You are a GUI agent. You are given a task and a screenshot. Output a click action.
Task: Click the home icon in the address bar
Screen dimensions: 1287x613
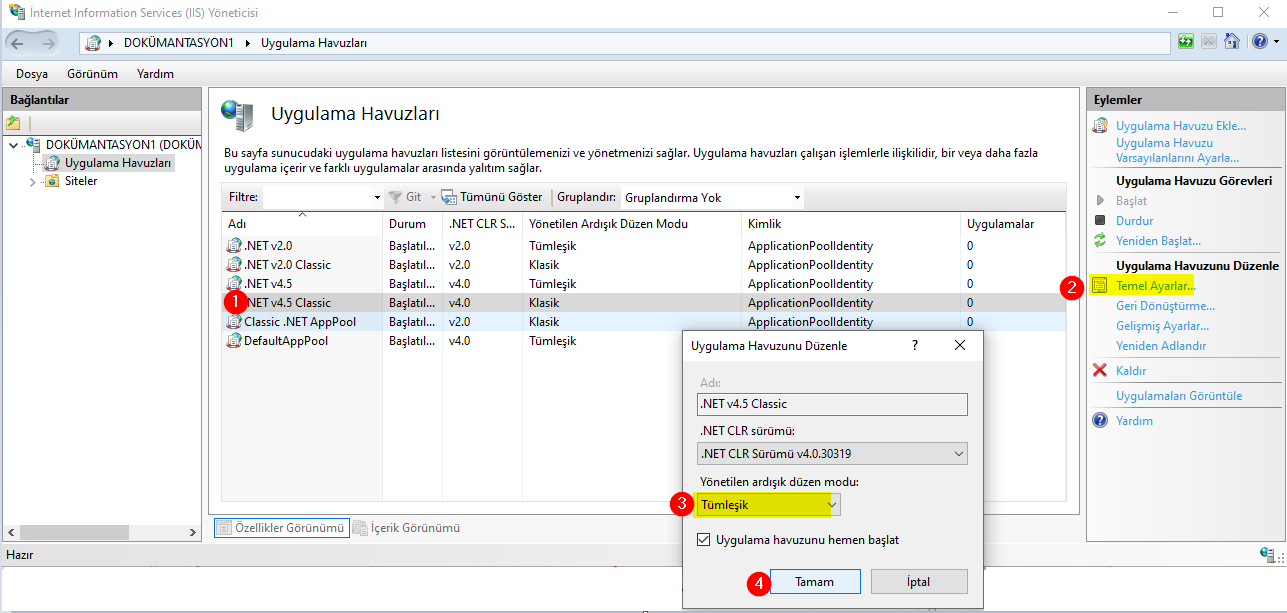click(1232, 42)
